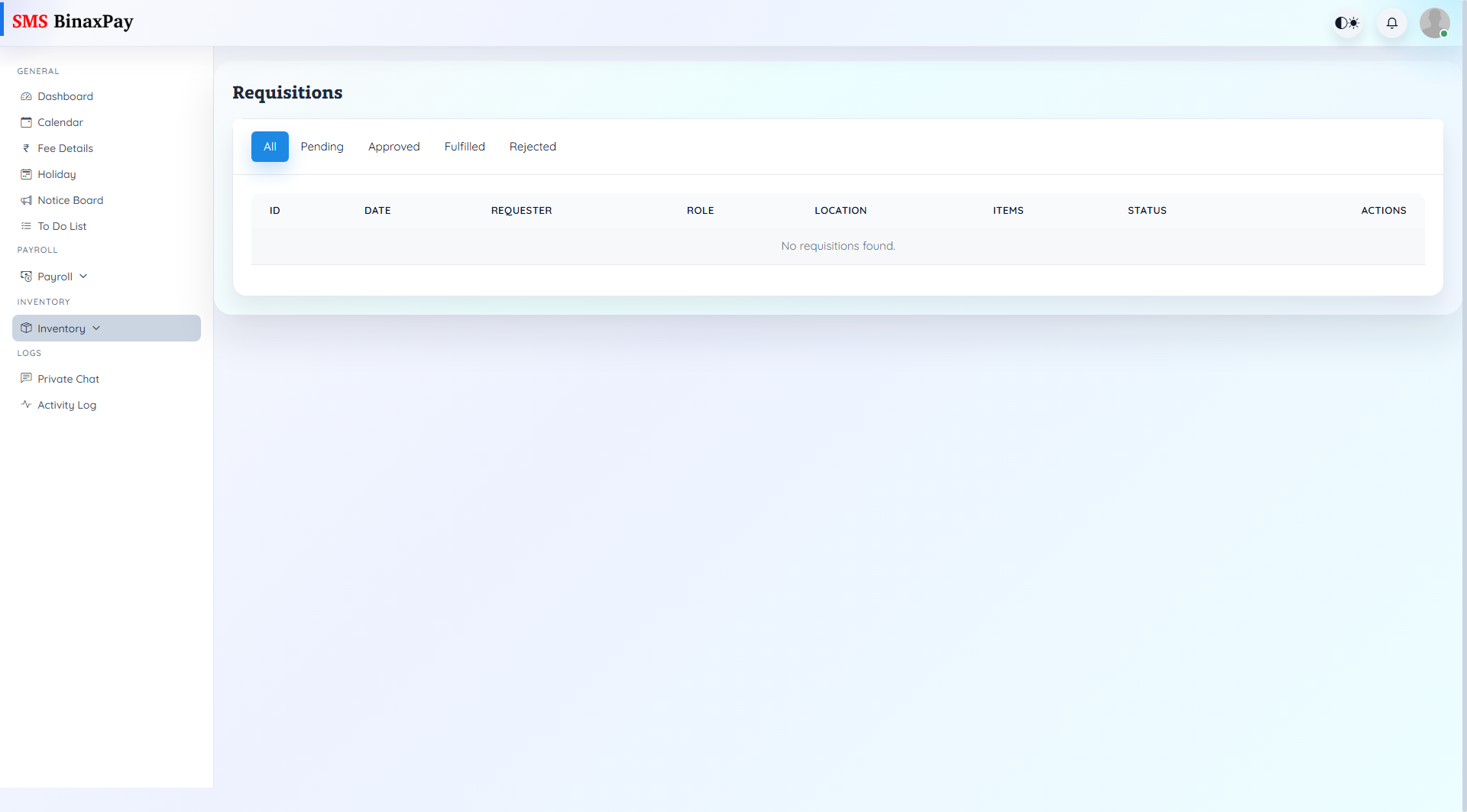
Task: View the Activity Log
Action: 66,404
